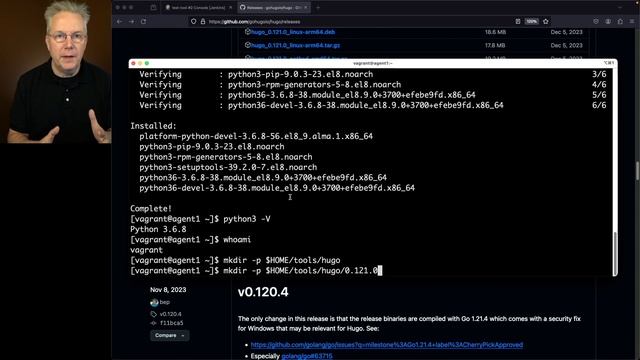Click 'python3-setuptools-39.2.0-7.el8.noarch' line
640x360 pixels.
pos(228,167)
